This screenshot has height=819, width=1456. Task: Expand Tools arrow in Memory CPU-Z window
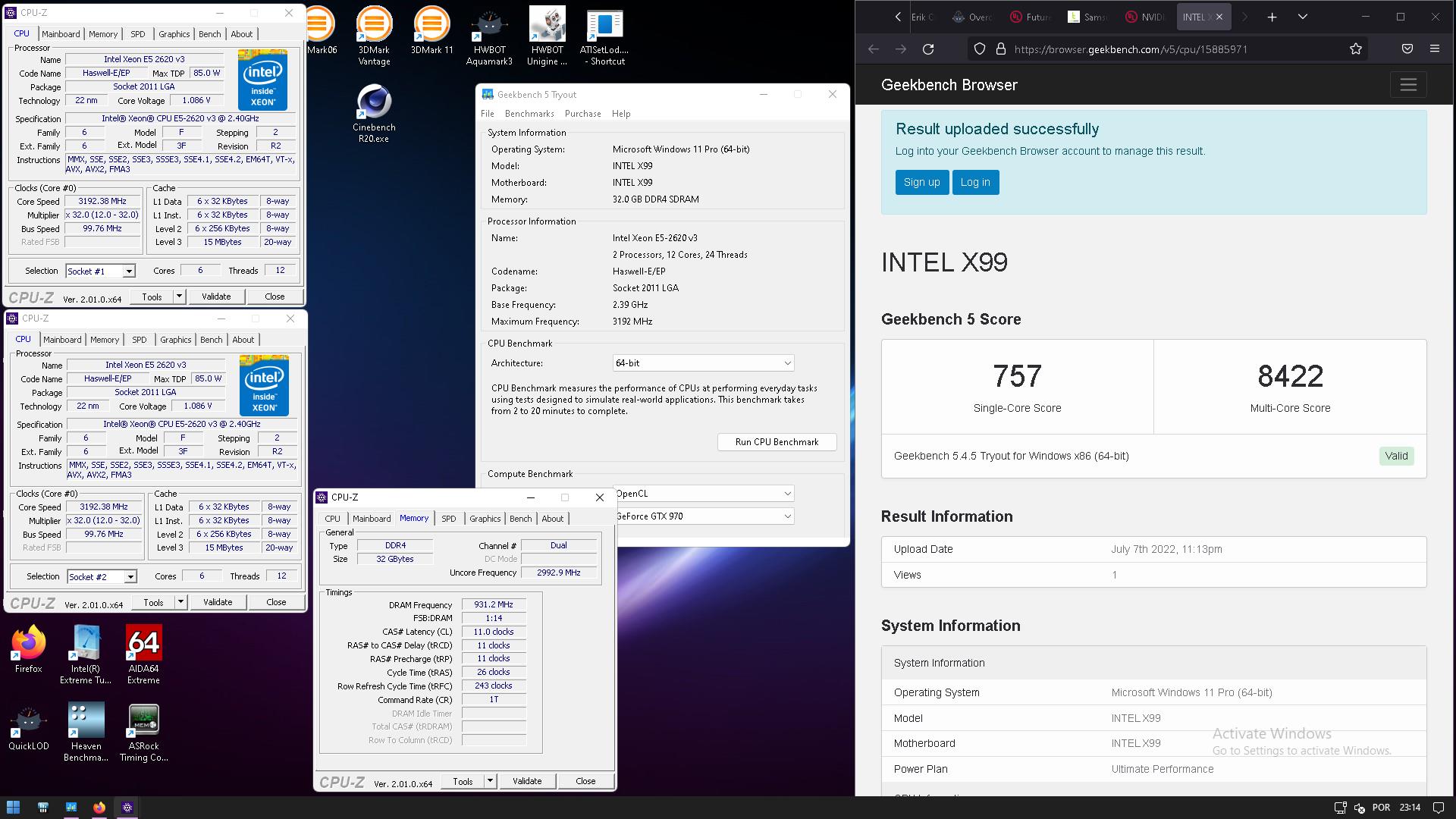[490, 781]
